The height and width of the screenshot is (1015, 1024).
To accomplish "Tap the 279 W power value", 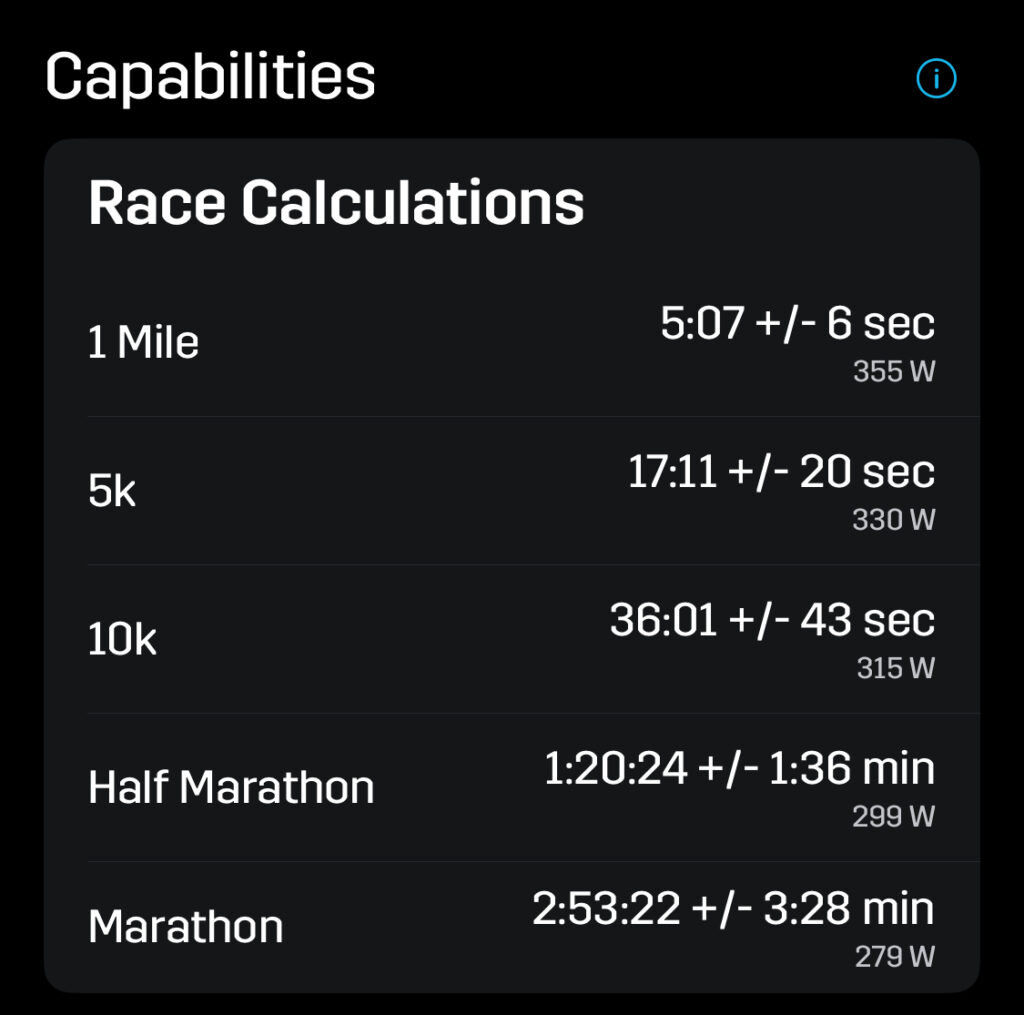I will point(895,956).
